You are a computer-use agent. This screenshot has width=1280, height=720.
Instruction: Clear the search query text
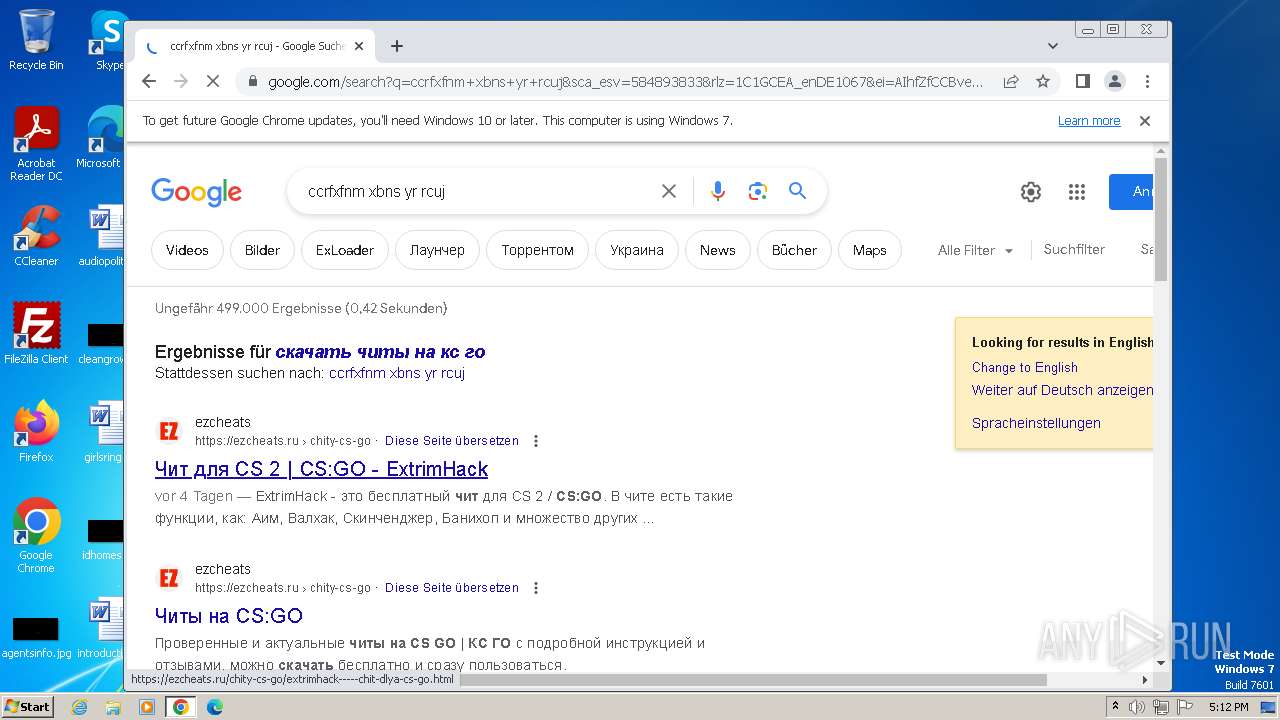pyautogui.click(x=669, y=191)
